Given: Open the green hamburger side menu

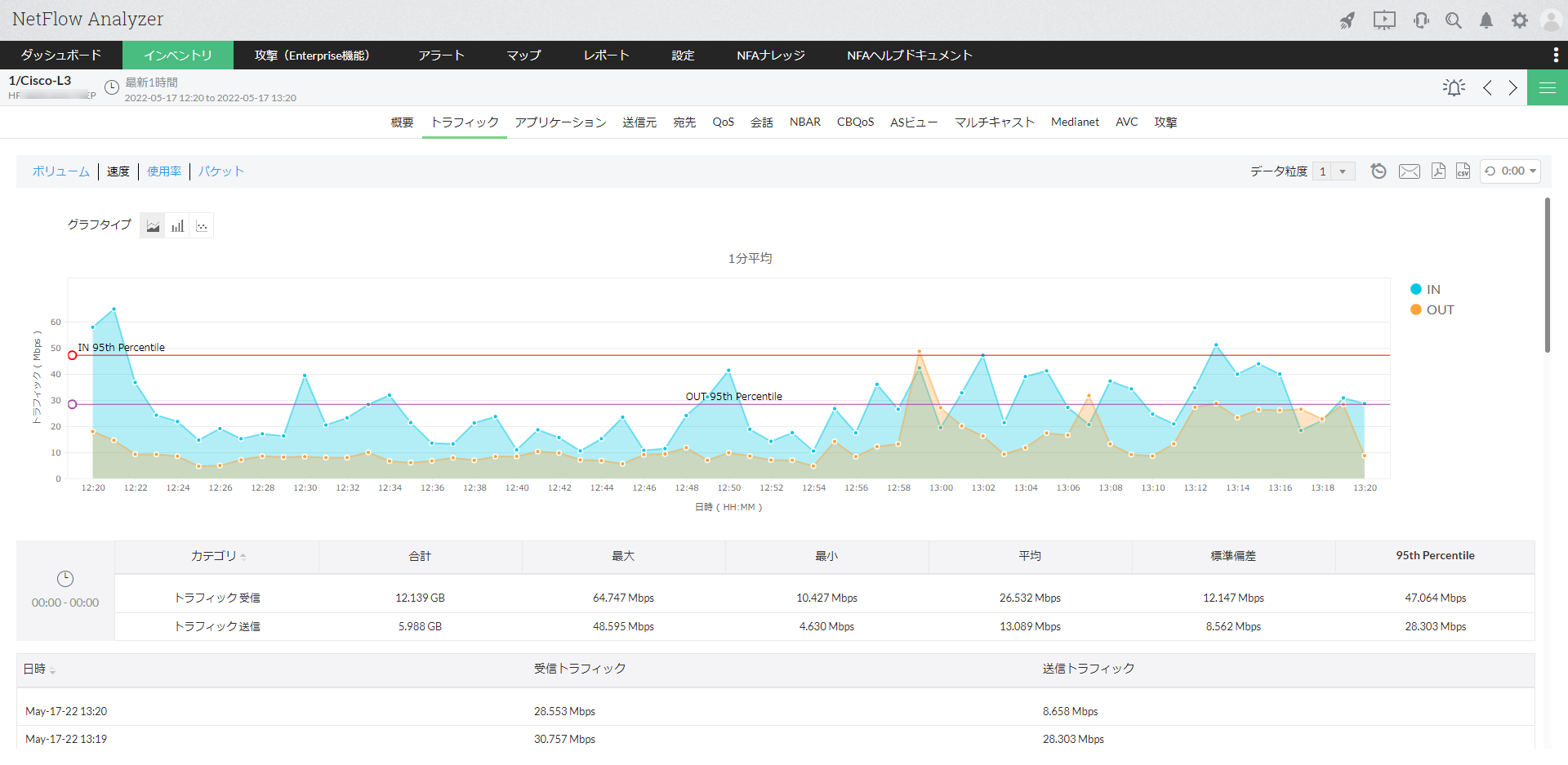Looking at the screenshot, I should (x=1547, y=87).
